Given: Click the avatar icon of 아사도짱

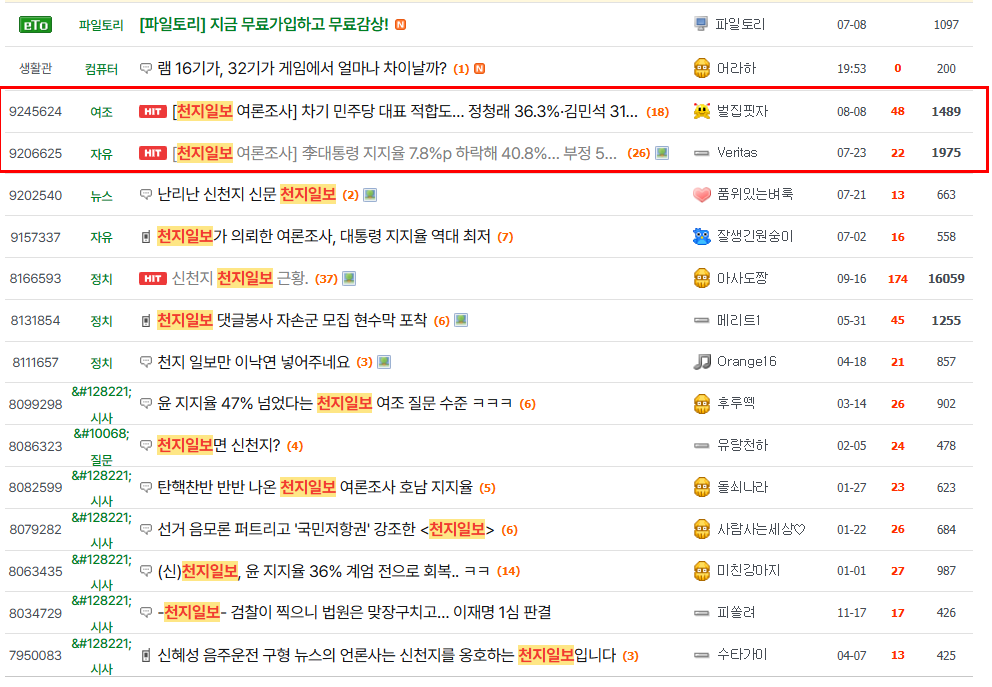Looking at the screenshot, I should (x=702, y=278).
